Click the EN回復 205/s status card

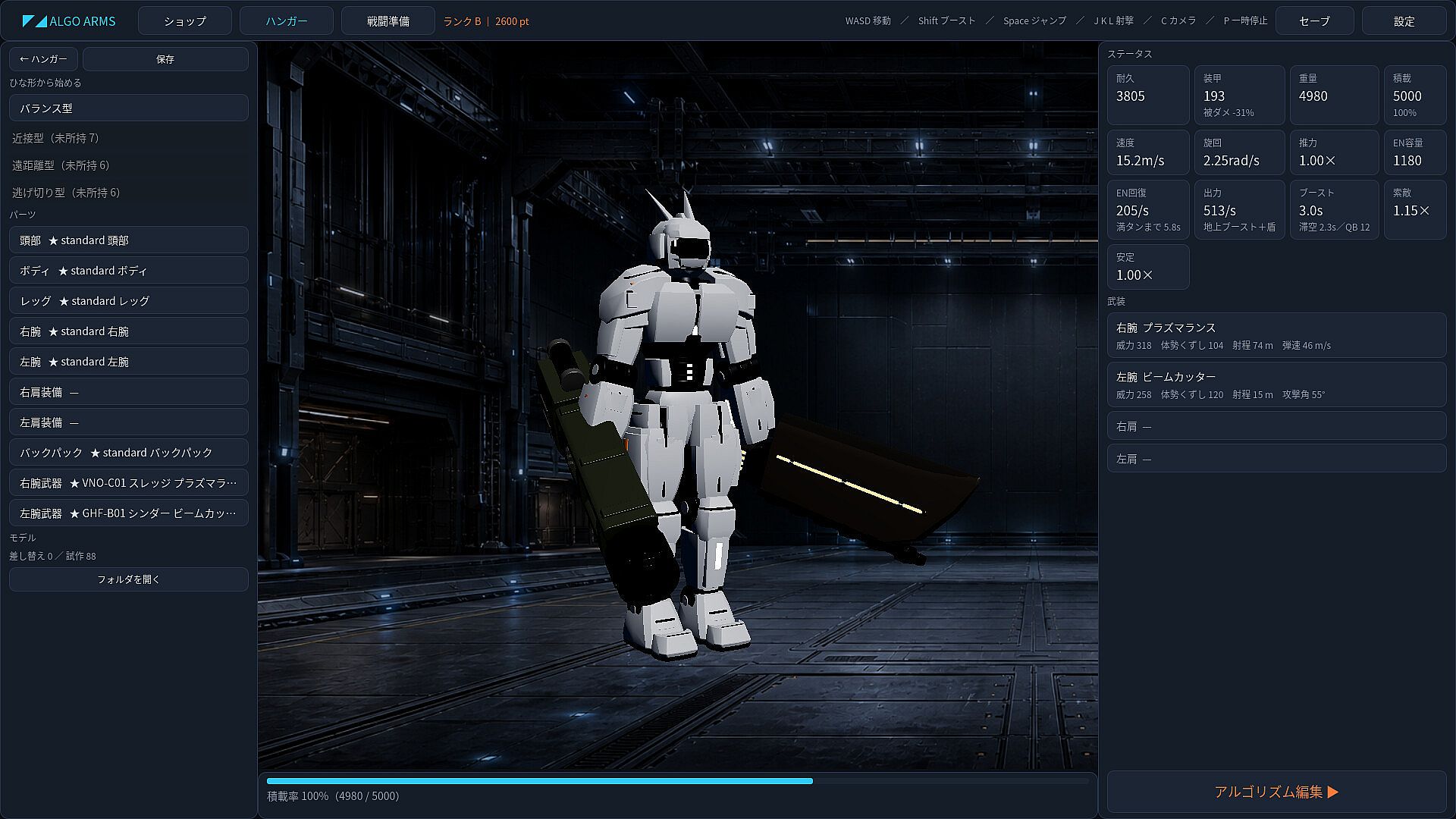click(1148, 209)
